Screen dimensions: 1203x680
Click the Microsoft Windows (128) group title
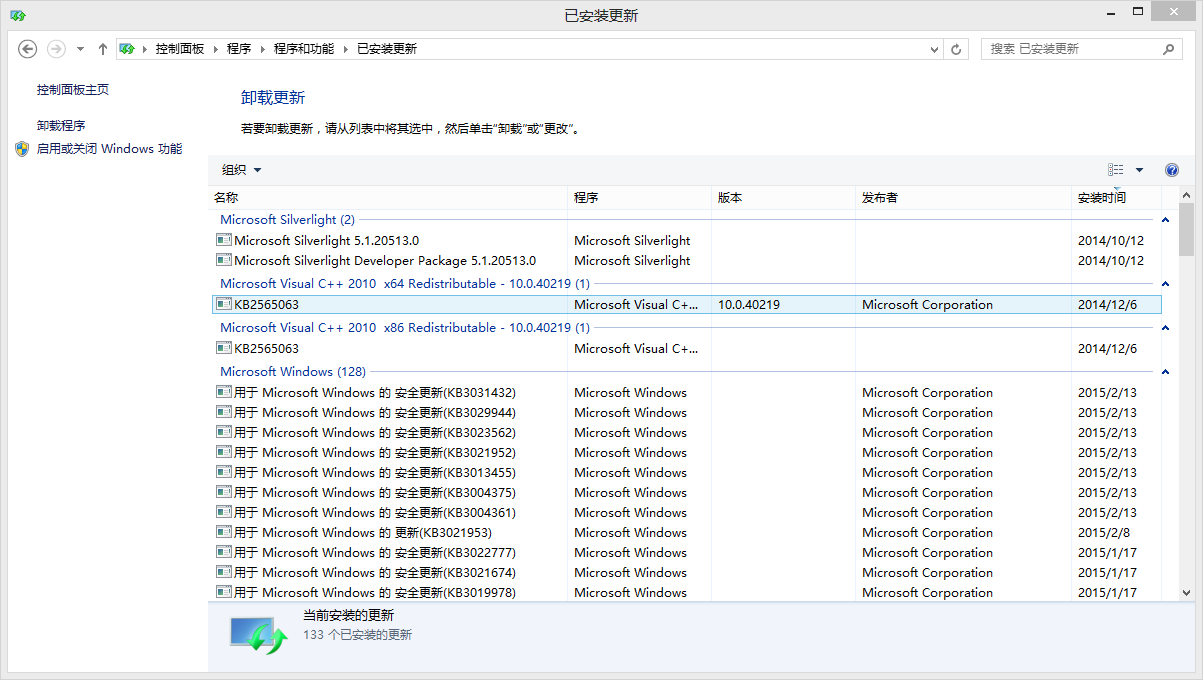[x=293, y=372]
